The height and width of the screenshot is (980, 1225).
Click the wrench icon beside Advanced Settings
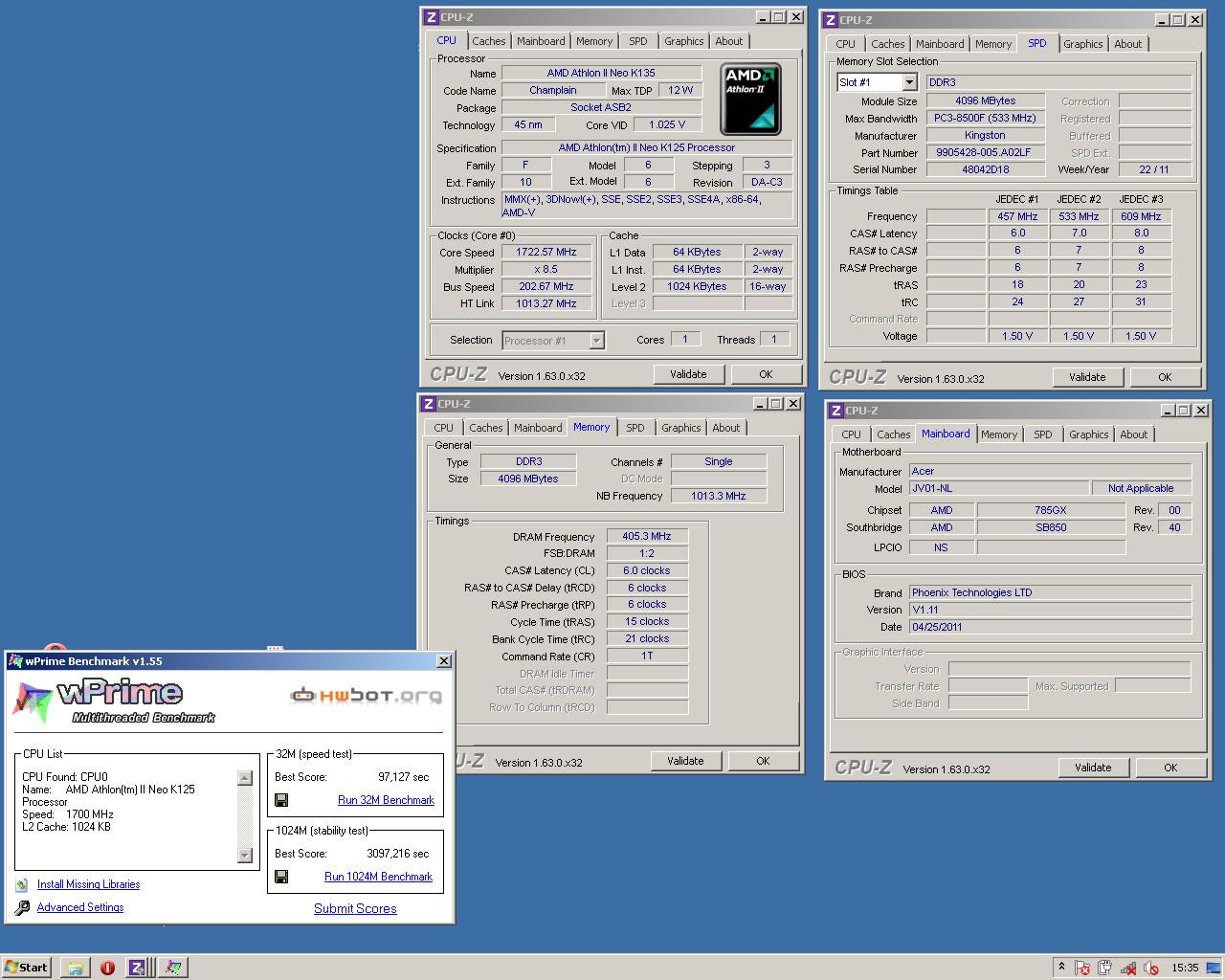pyautogui.click(x=22, y=907)
